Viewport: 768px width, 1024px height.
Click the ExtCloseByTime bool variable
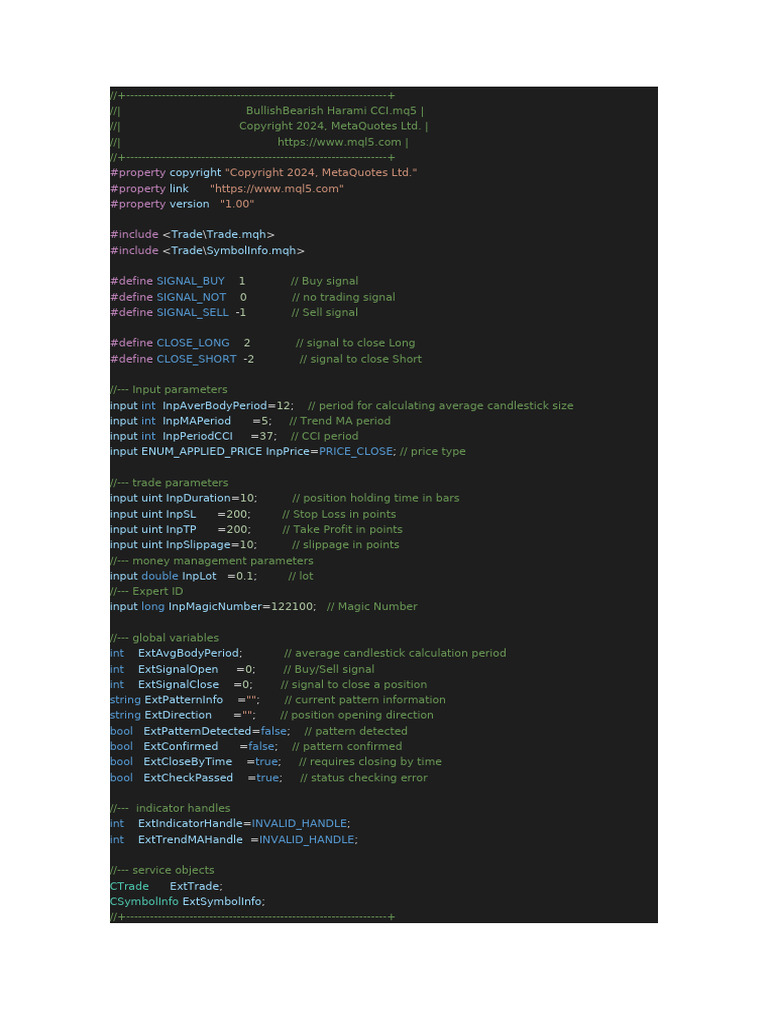[x=187, y=762]
